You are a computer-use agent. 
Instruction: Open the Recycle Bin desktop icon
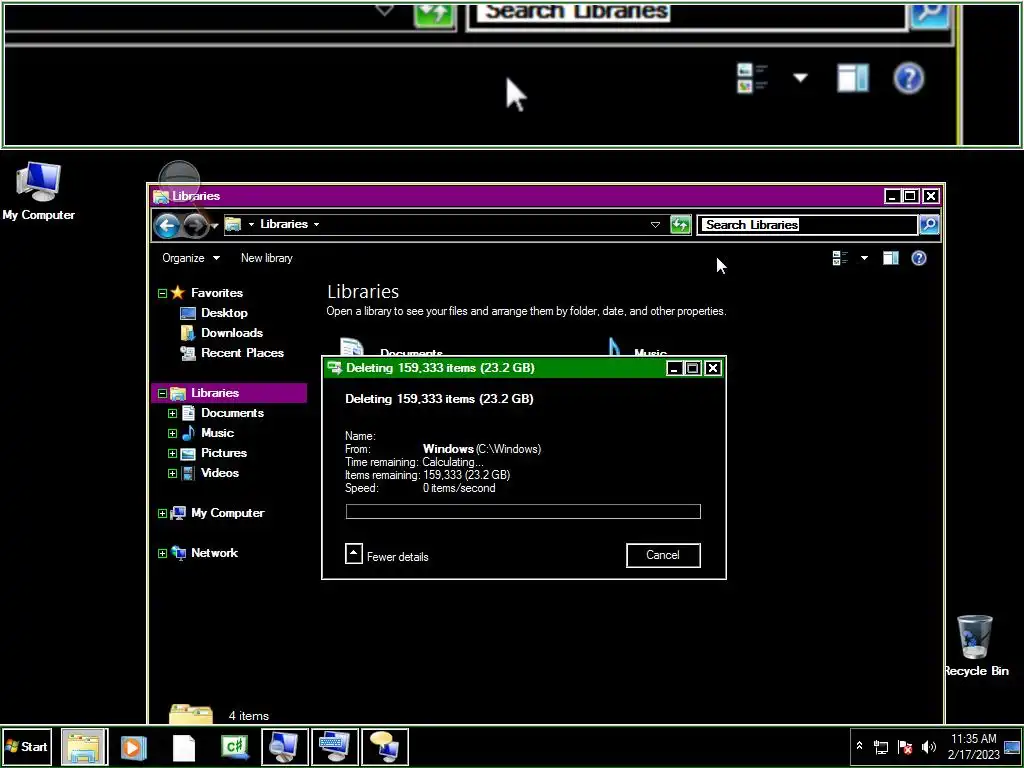(976, 645)
